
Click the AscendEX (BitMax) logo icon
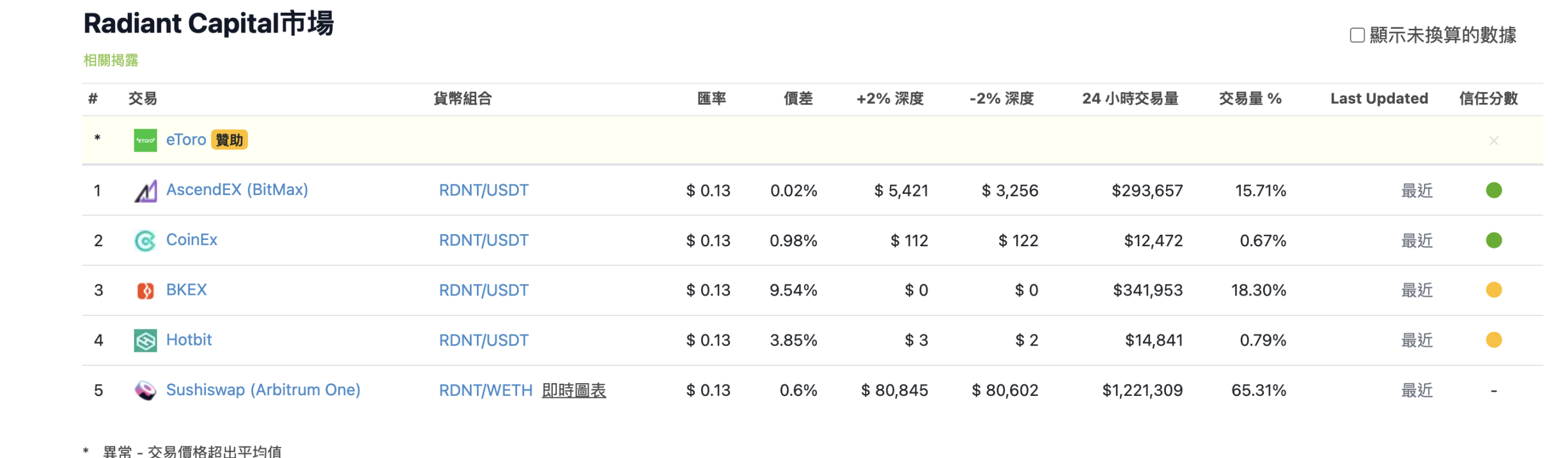145,191
